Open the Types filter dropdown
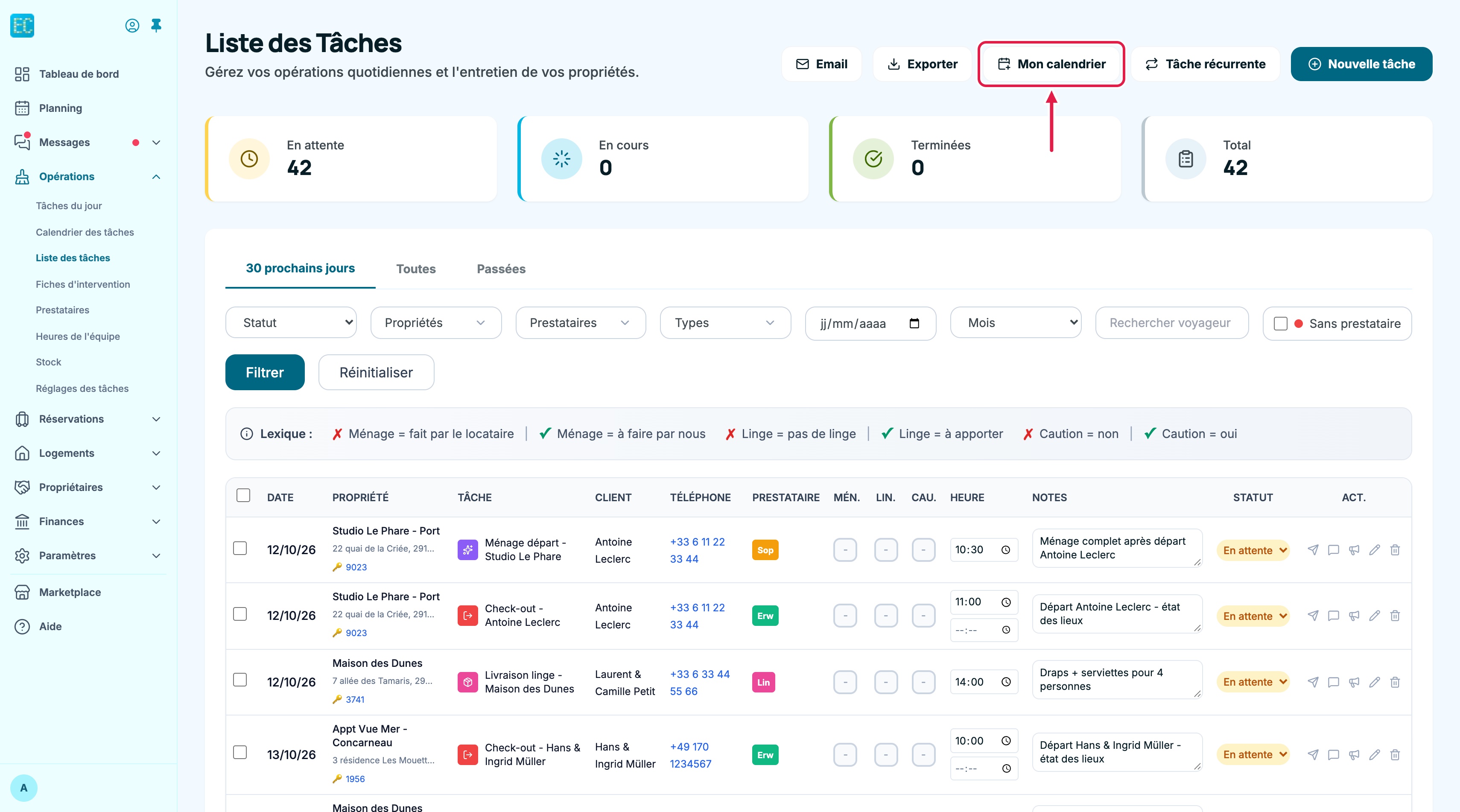 coord(725,322)
